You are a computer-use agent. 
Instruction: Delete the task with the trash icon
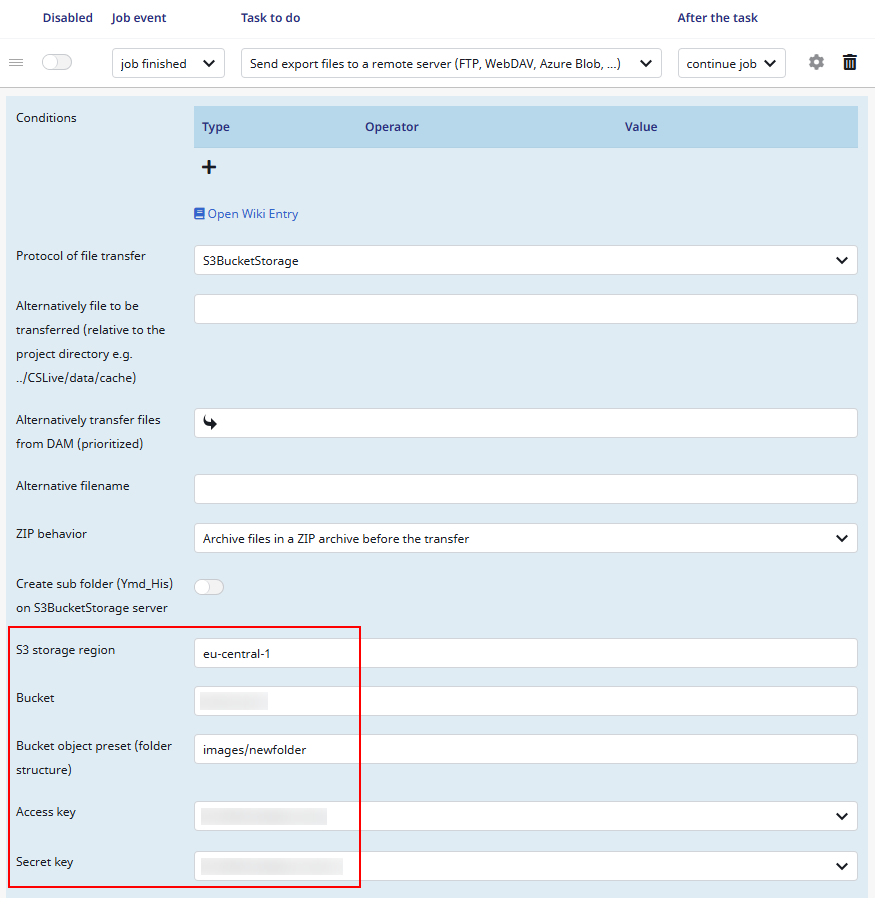[850, 63]
